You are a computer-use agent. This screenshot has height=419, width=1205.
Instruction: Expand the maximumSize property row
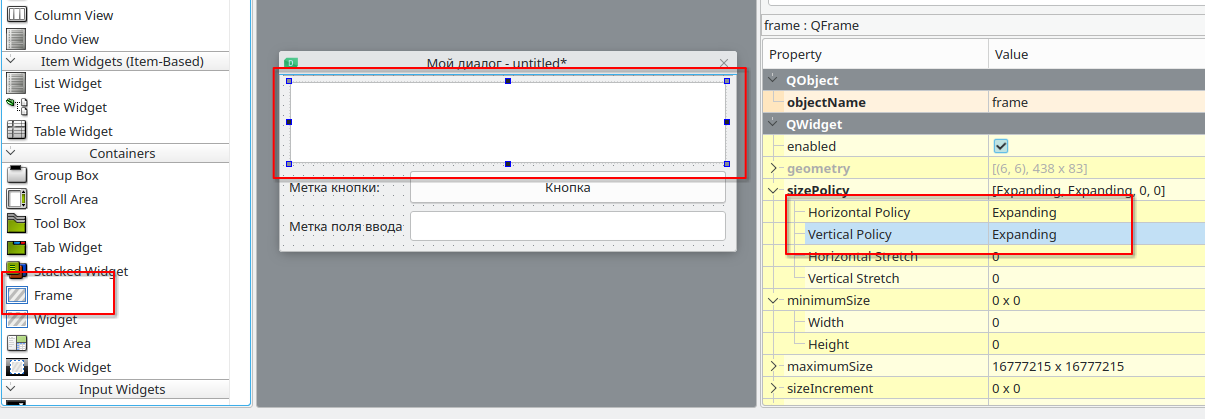pos(773,366)
